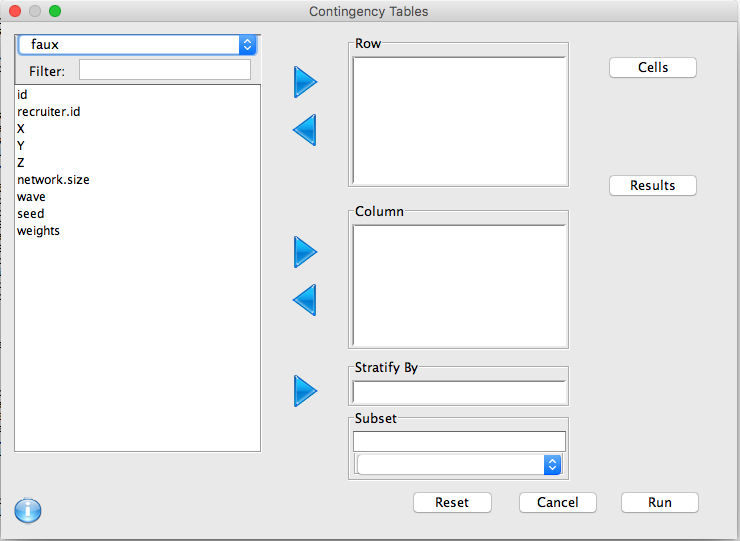
Task: Click the Cells button
Action: coord(653,68)
